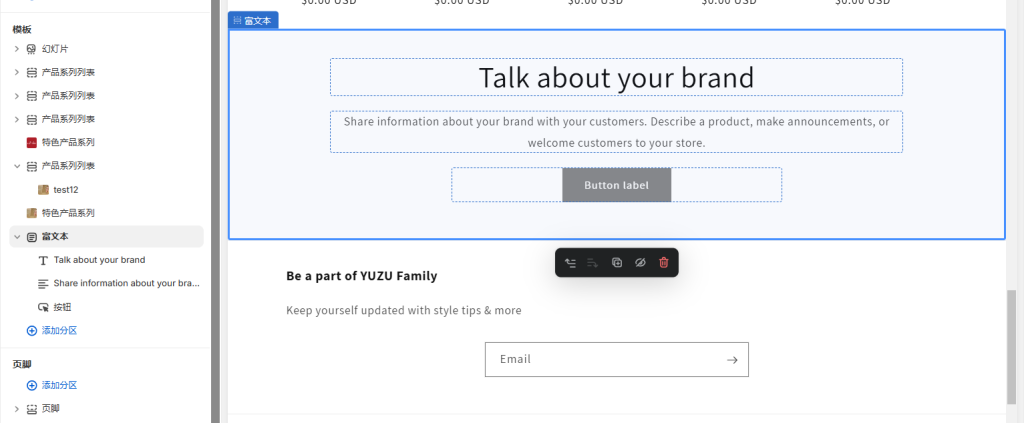Click the 'Talk about your brand' heading
The height and width of the screenshot is (423, 1024).
pyautogui.click(x=616, y=77)
